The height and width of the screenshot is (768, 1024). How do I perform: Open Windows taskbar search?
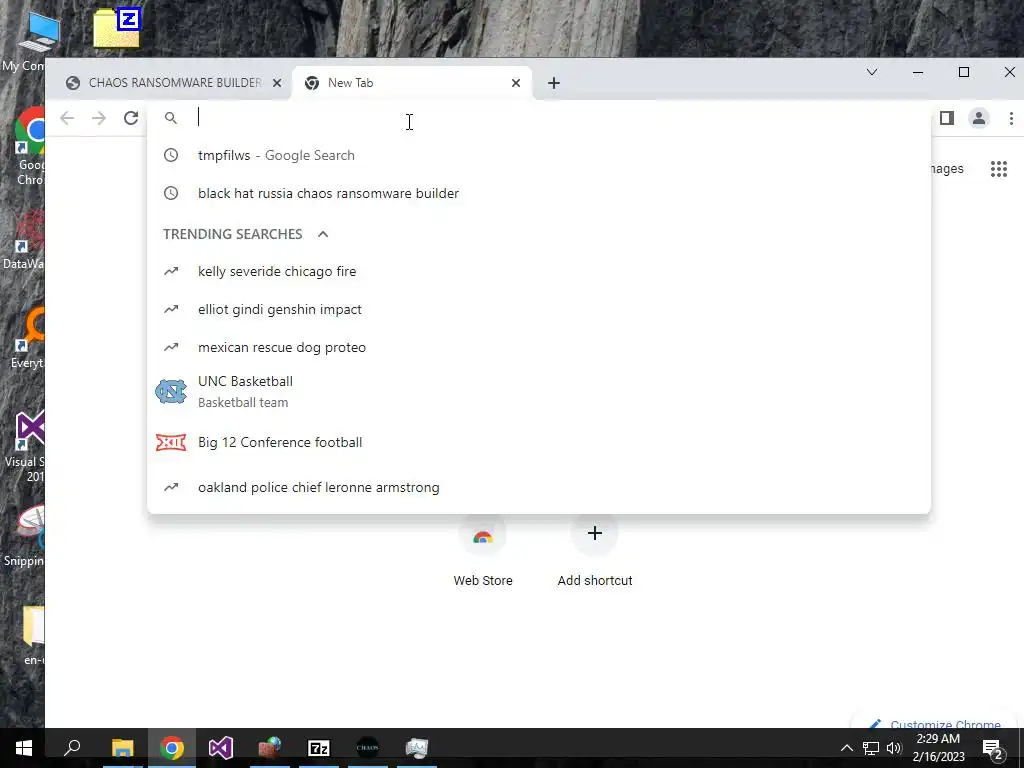(x=72, y=748)
